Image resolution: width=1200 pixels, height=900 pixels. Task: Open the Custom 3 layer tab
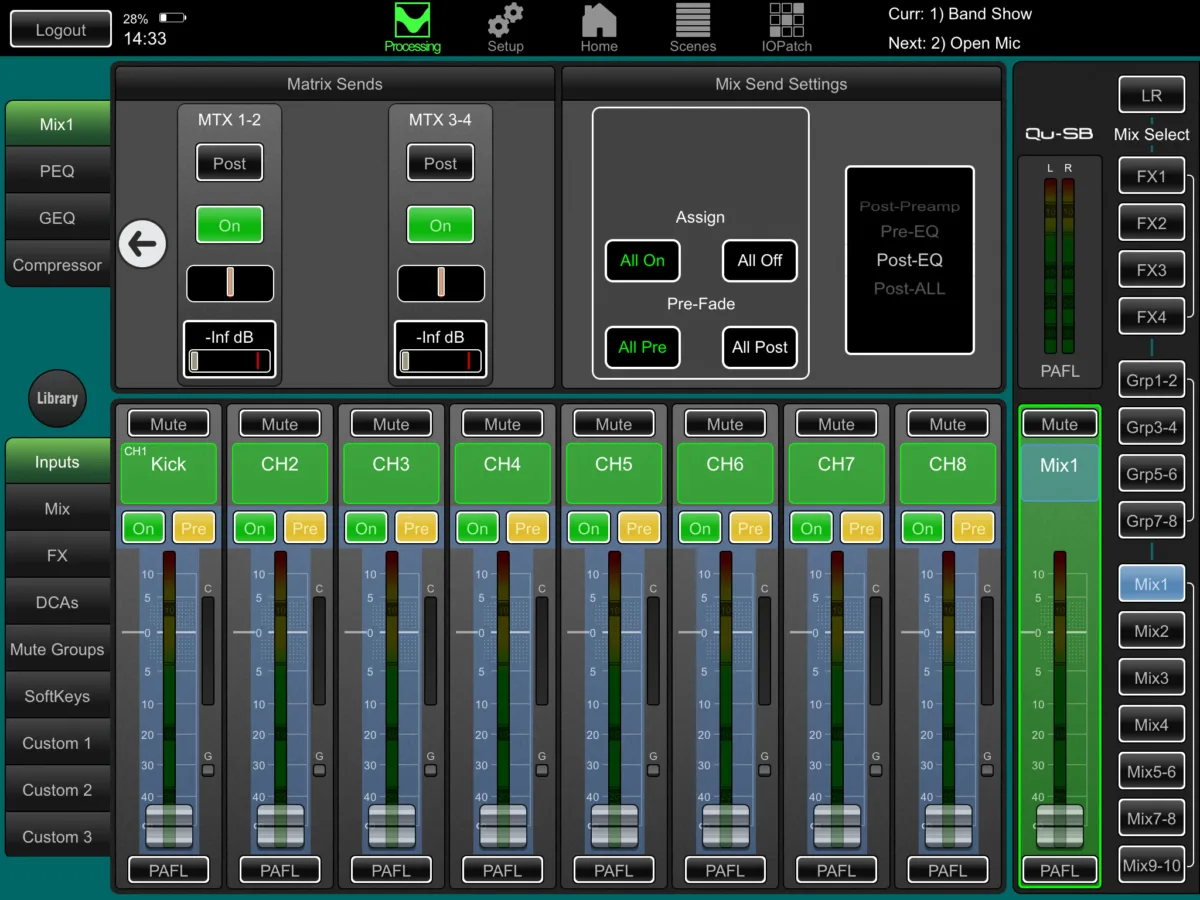57,838
